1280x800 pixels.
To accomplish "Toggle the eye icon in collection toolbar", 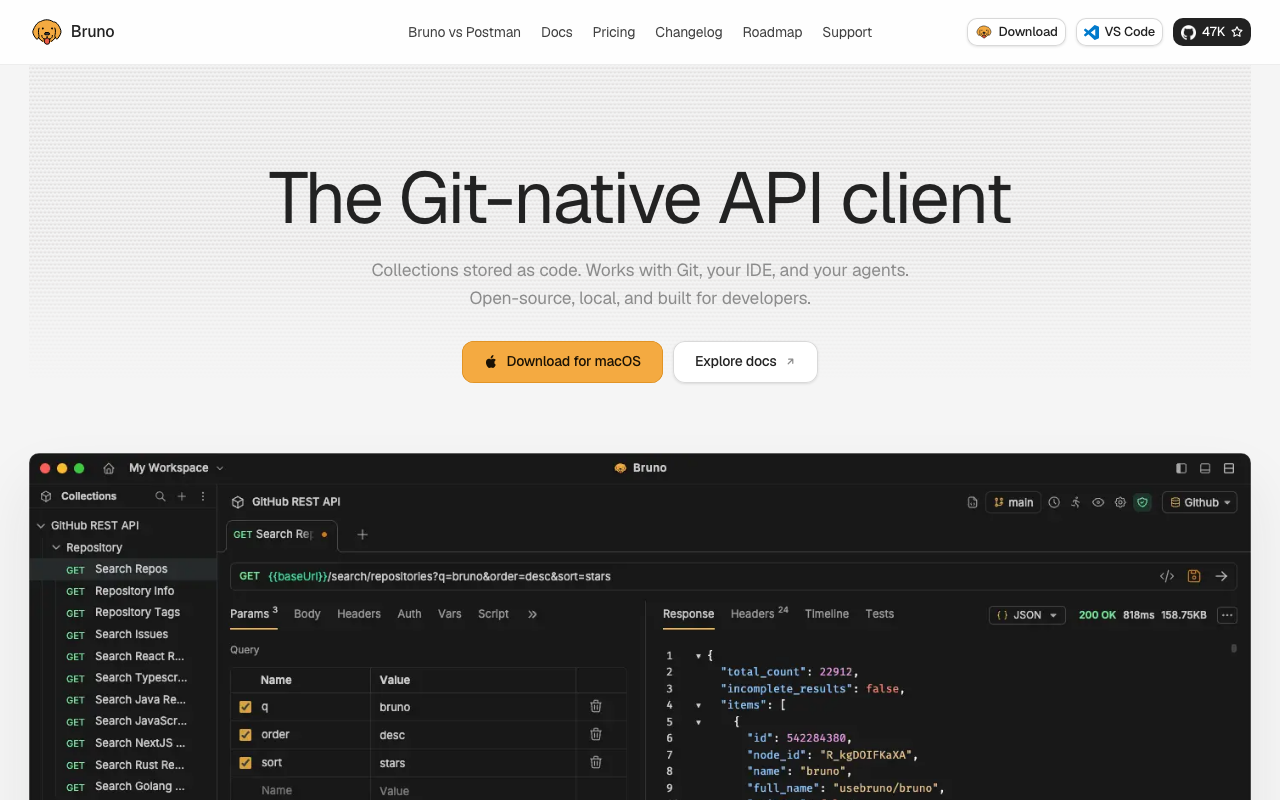I will (x=1098, y=502).
